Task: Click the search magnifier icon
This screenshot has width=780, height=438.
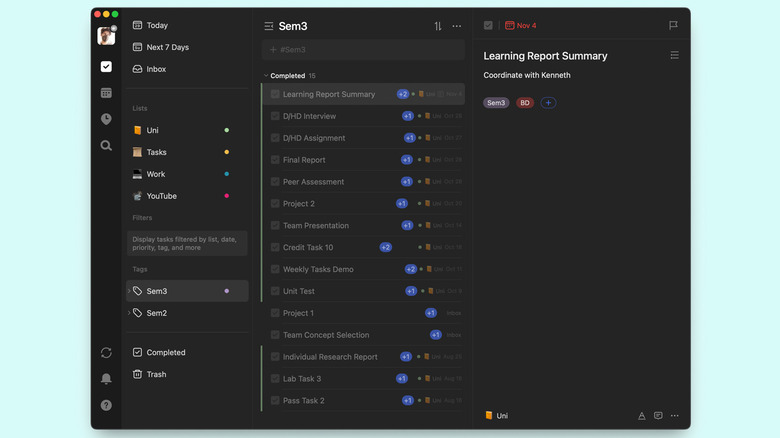Action: [106, 146]
